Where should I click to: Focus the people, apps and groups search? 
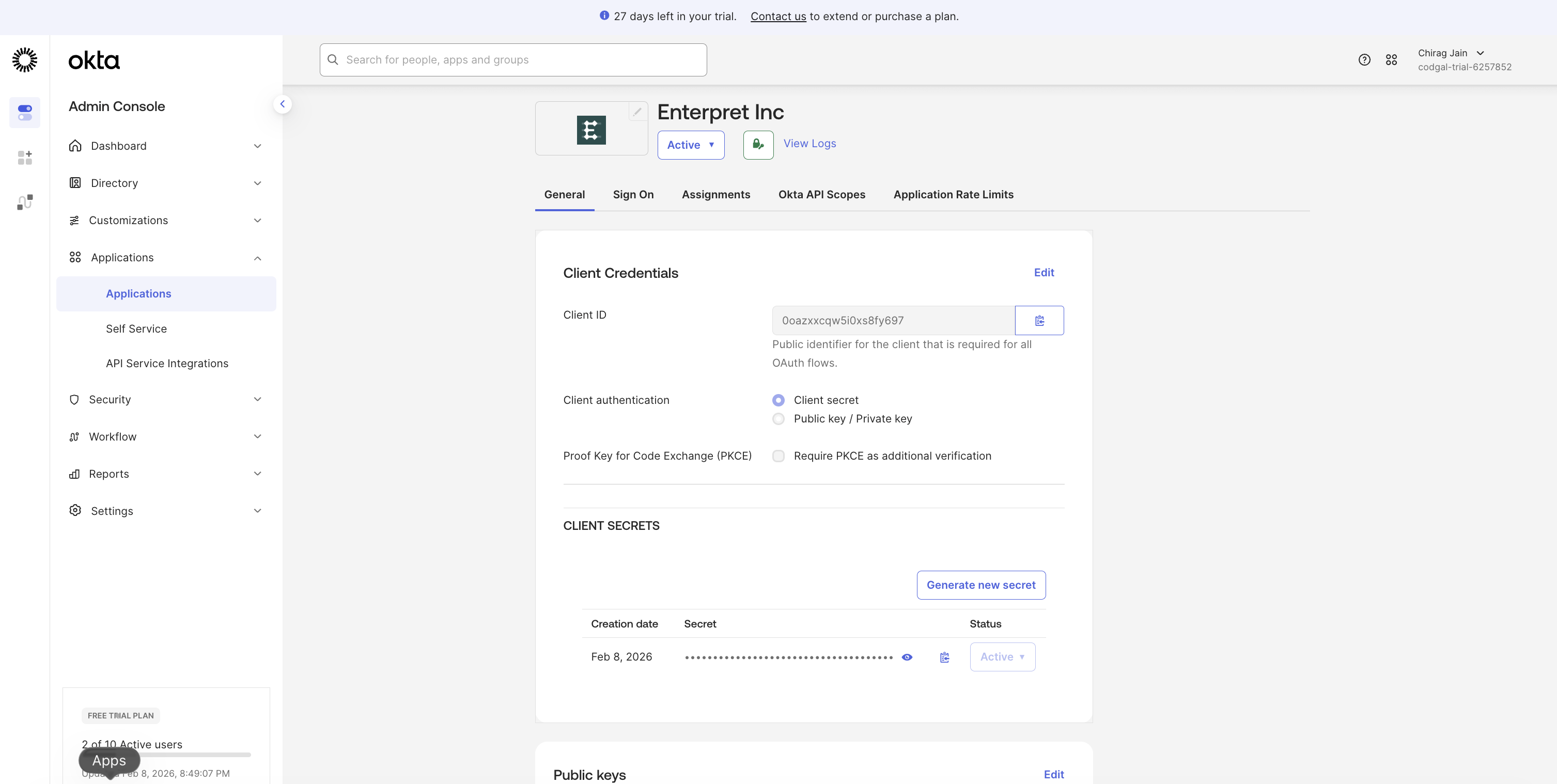pos(513,60)
